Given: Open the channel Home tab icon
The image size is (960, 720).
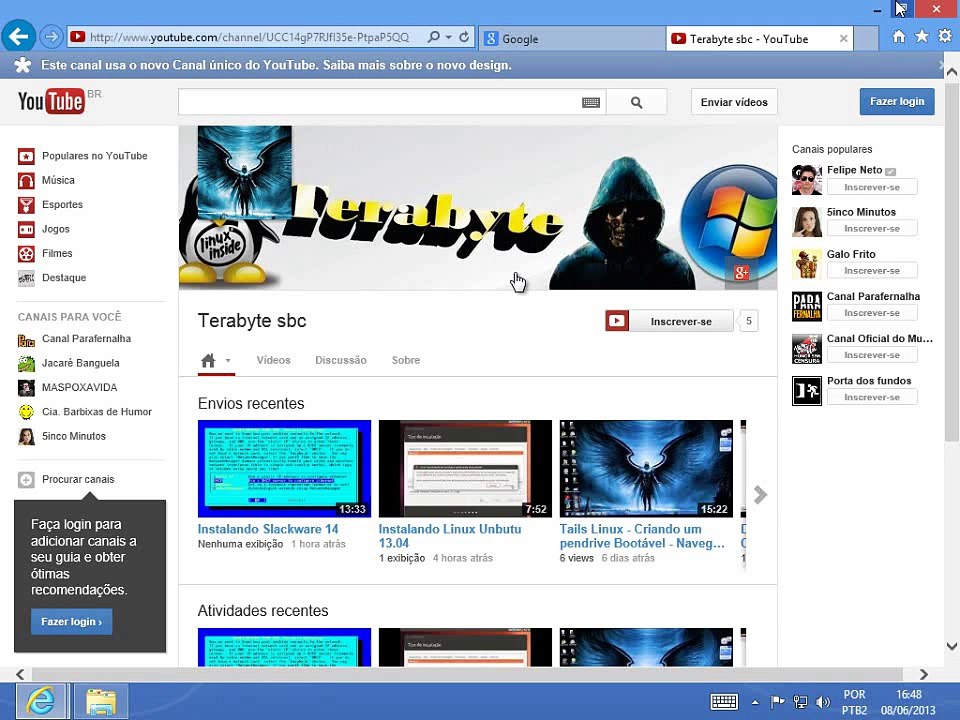Looking at the screenshot, I should (x=208, y=360).
